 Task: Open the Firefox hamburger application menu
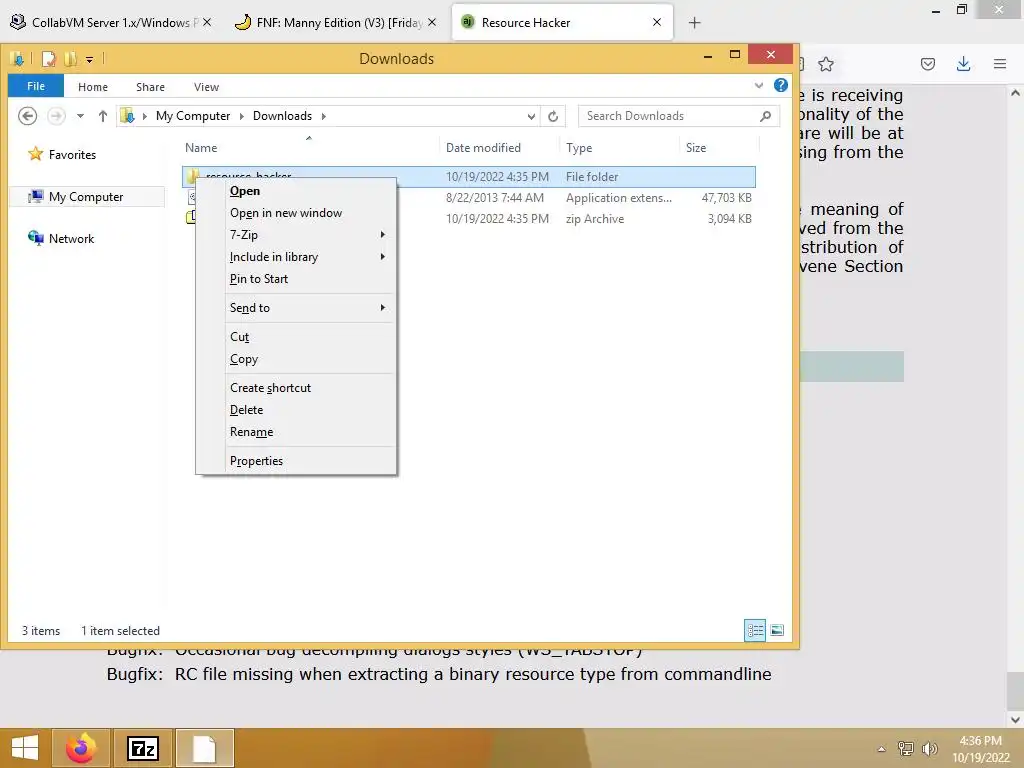coord(1000,64)
